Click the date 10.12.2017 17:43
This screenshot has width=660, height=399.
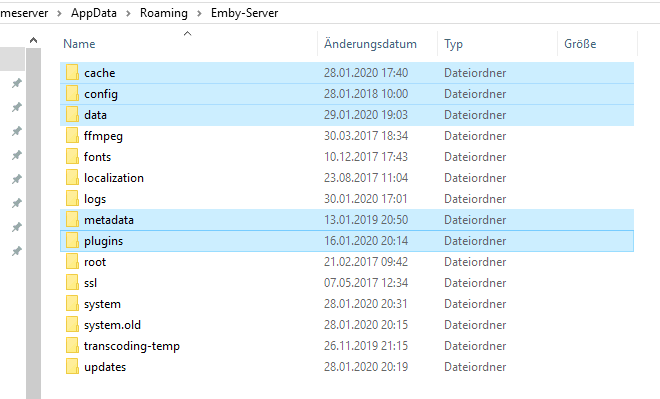coord(366,157)
